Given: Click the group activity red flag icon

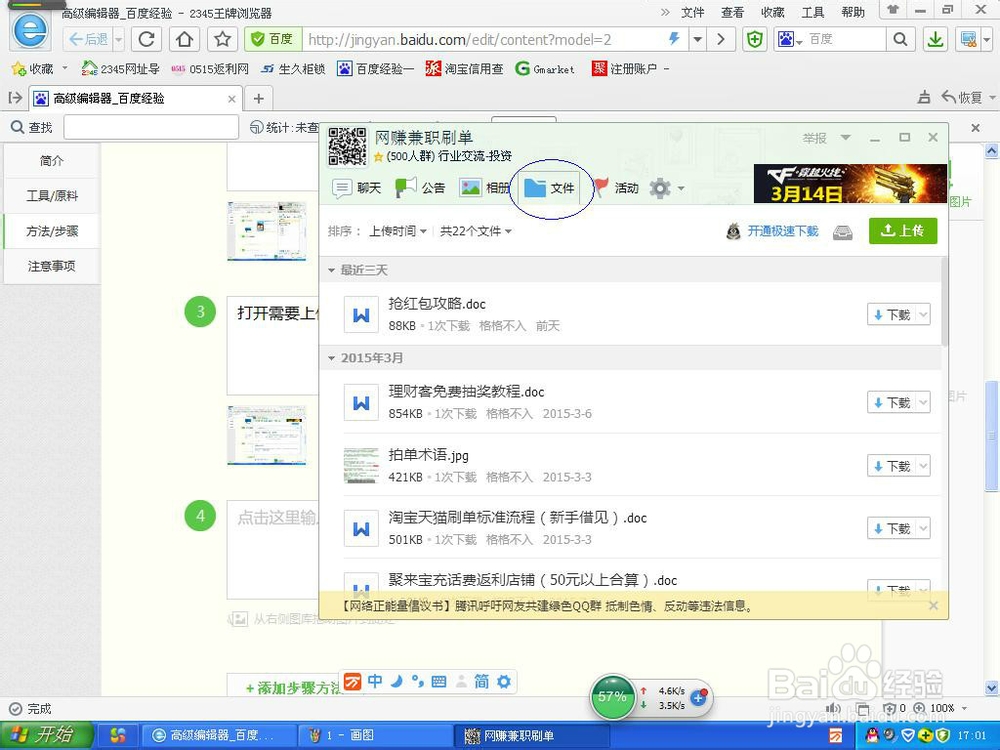Looking at the screenshot, I should [x=601, y=188].
